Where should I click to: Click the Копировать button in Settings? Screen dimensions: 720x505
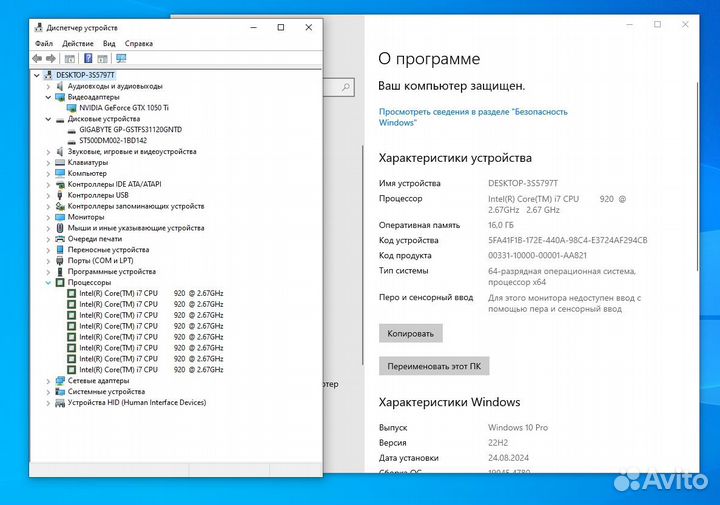click(x=411, y=334)
